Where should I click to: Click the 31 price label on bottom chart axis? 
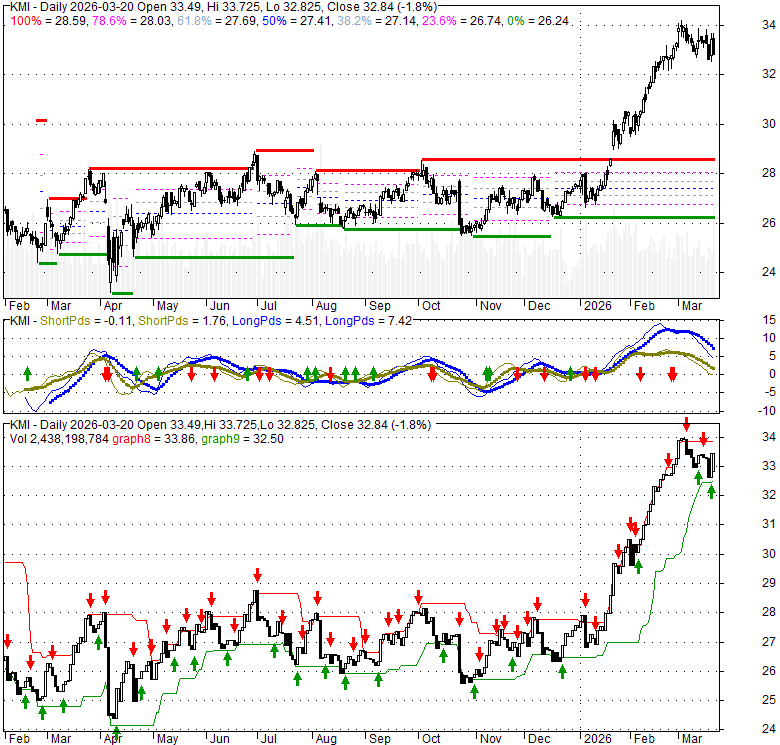click(769, 524)
